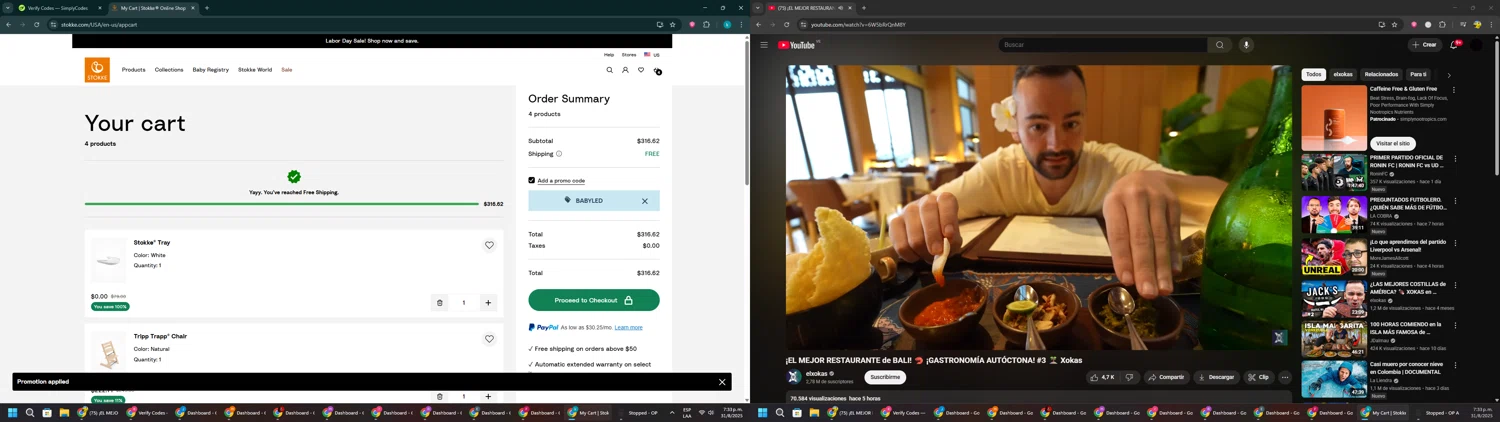Go to YouTube home via logo

pyautogui.click(x=797, y=45)
